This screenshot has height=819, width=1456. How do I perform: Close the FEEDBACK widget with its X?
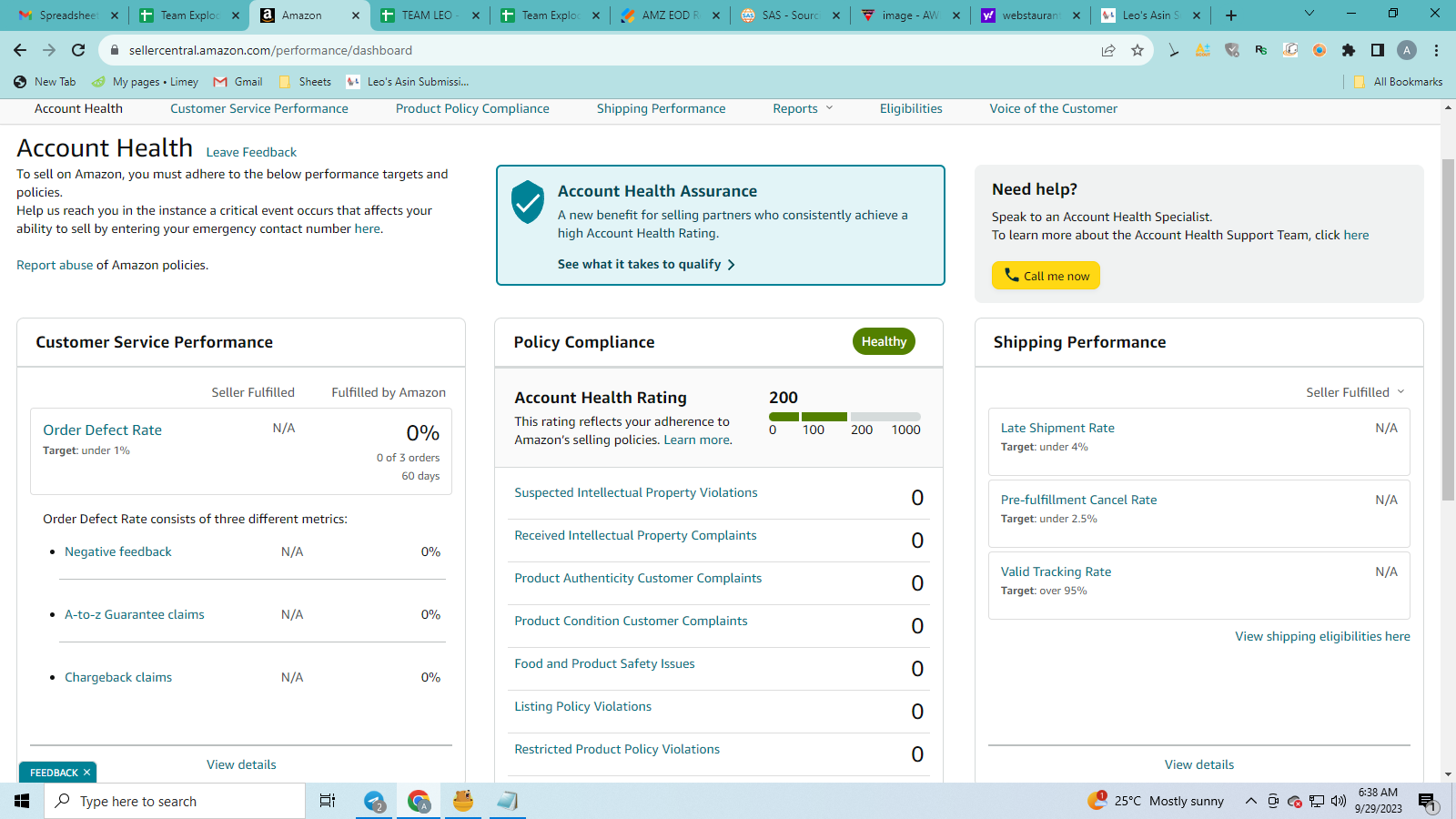pyautogui.click(x=86, y=773)
